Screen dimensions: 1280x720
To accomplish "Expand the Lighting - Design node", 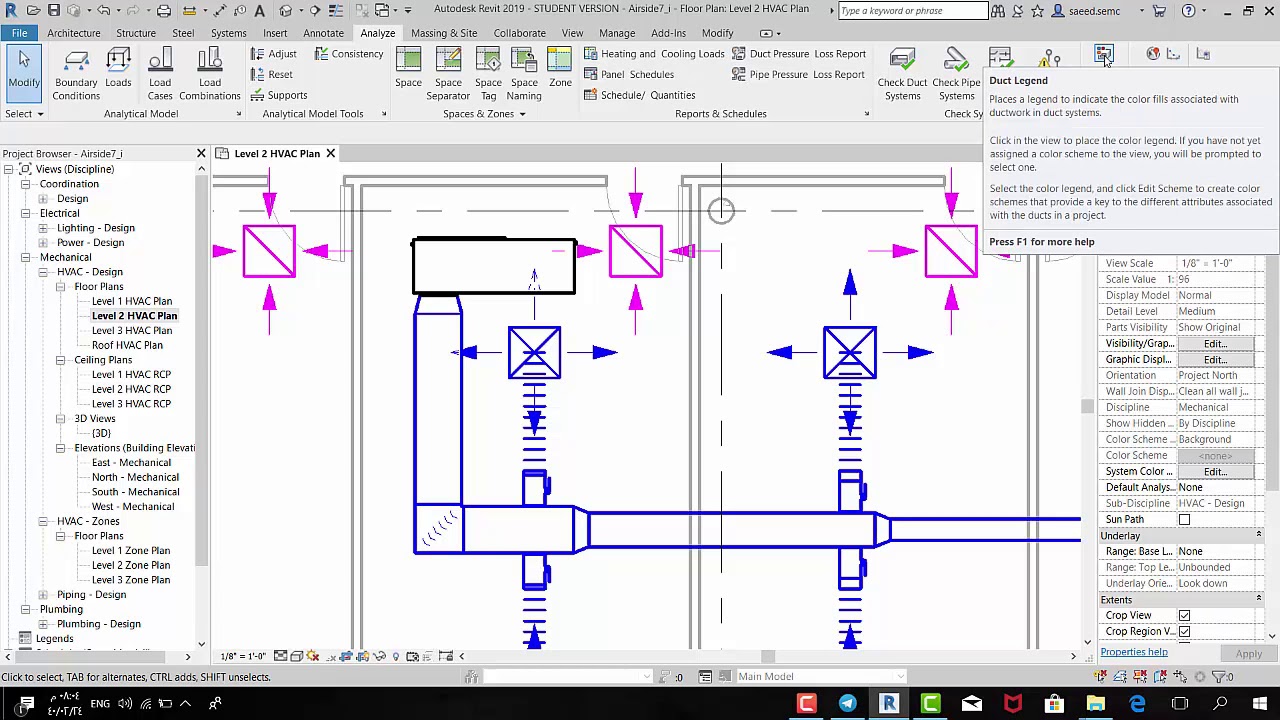I will [x=43, y=228].
